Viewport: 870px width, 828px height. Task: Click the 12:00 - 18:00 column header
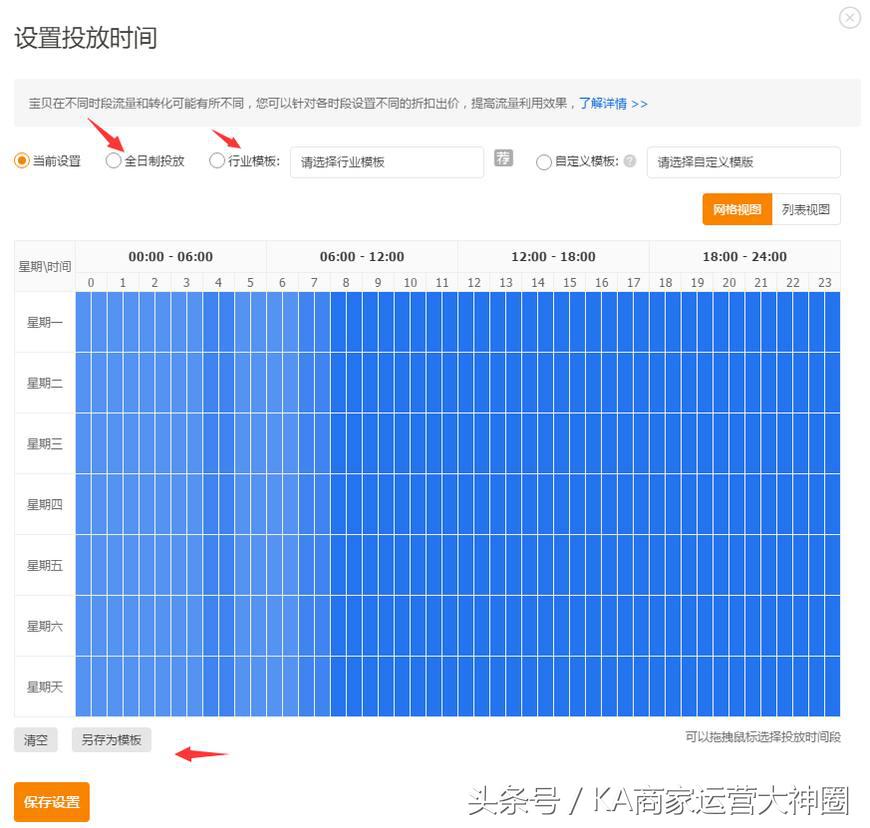(553, 256)
